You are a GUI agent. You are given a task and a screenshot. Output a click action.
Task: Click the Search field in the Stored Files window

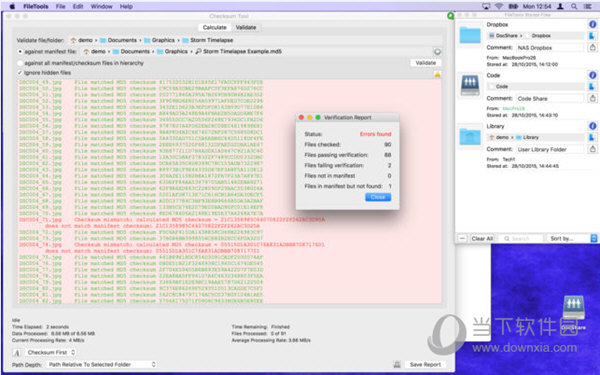(520, 238)
